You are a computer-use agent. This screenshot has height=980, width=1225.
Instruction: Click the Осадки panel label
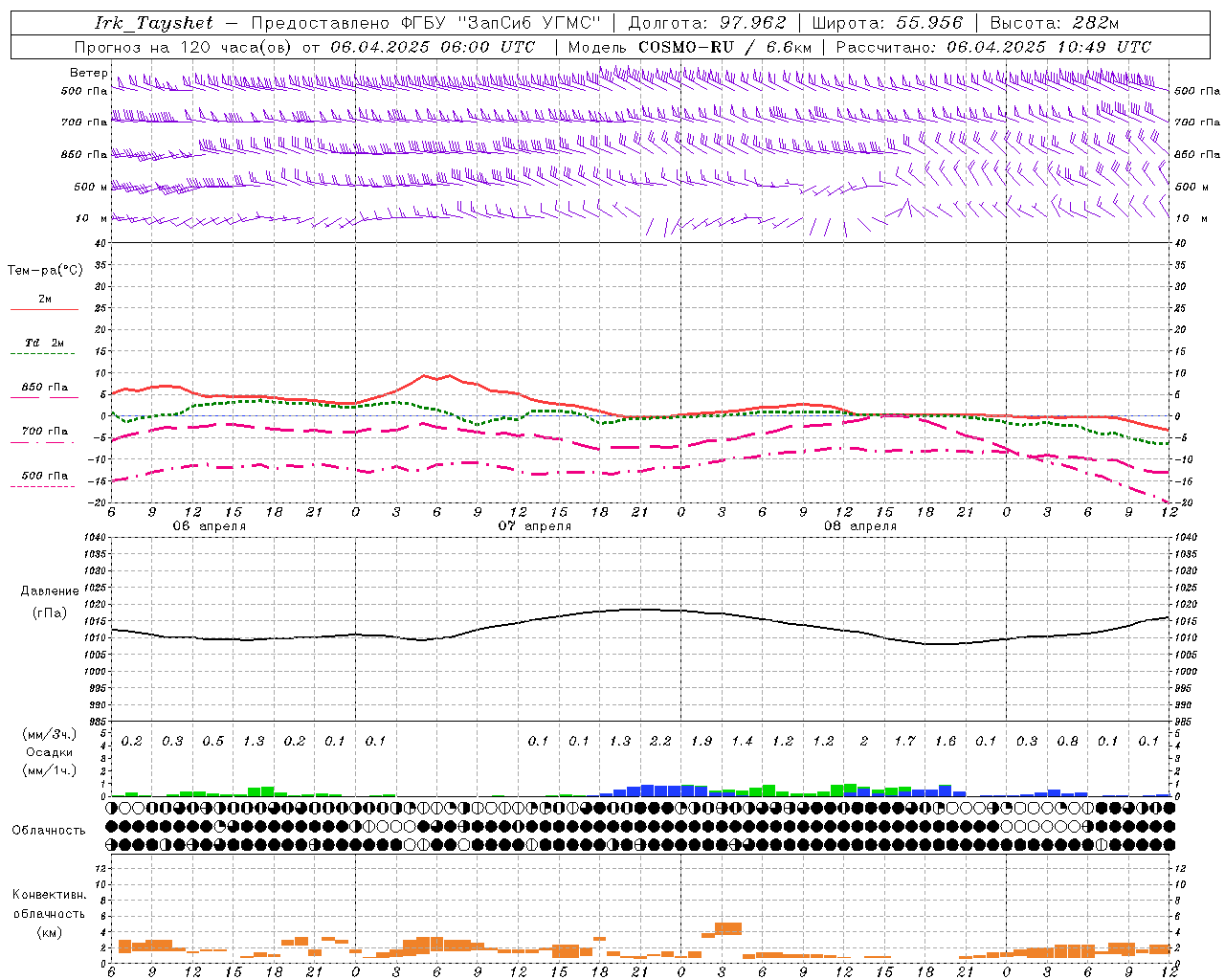click(x=50, y=752)
